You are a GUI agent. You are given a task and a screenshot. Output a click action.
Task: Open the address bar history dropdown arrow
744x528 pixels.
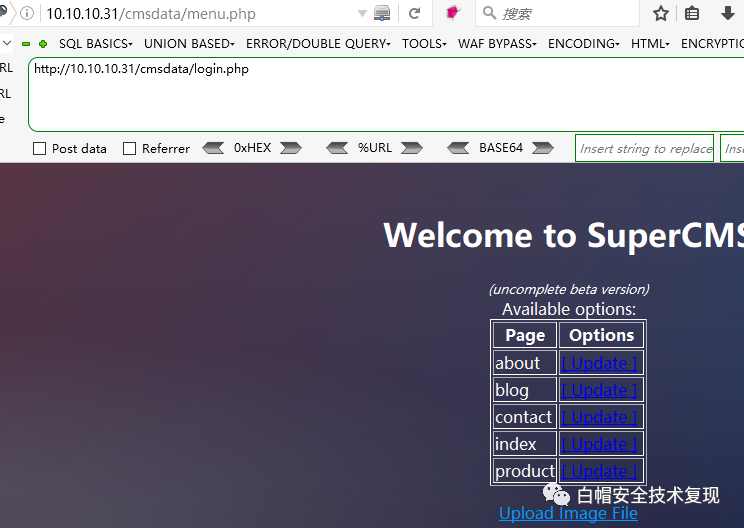tap(362, 14)
